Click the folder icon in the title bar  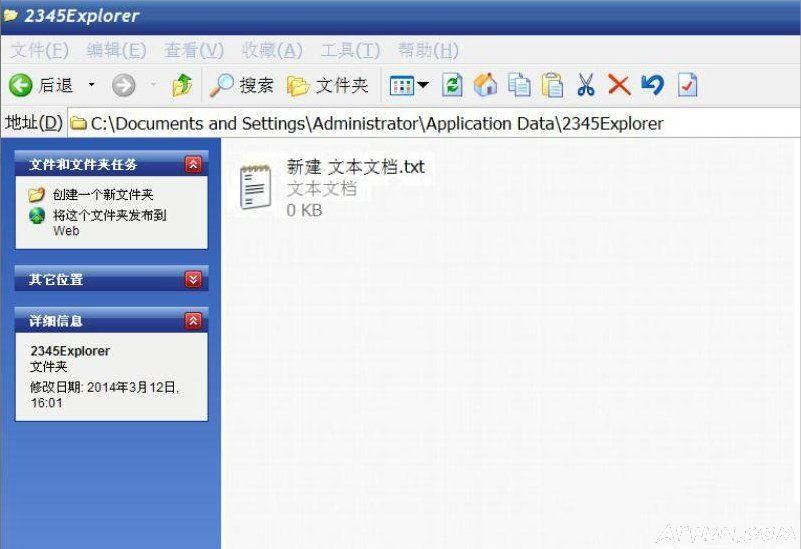(x=11, y=15)
